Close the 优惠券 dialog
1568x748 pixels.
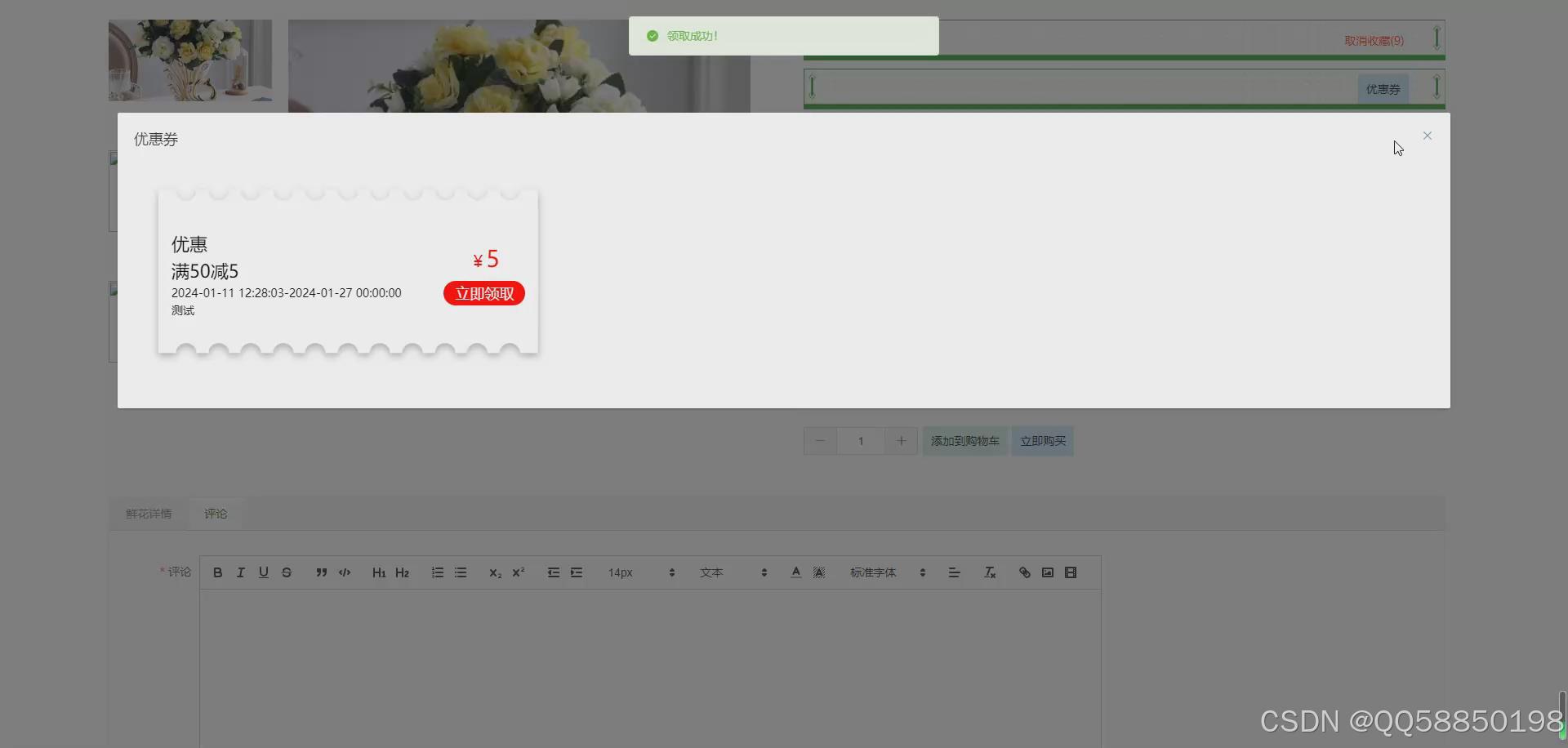(x=1428, y=136)
